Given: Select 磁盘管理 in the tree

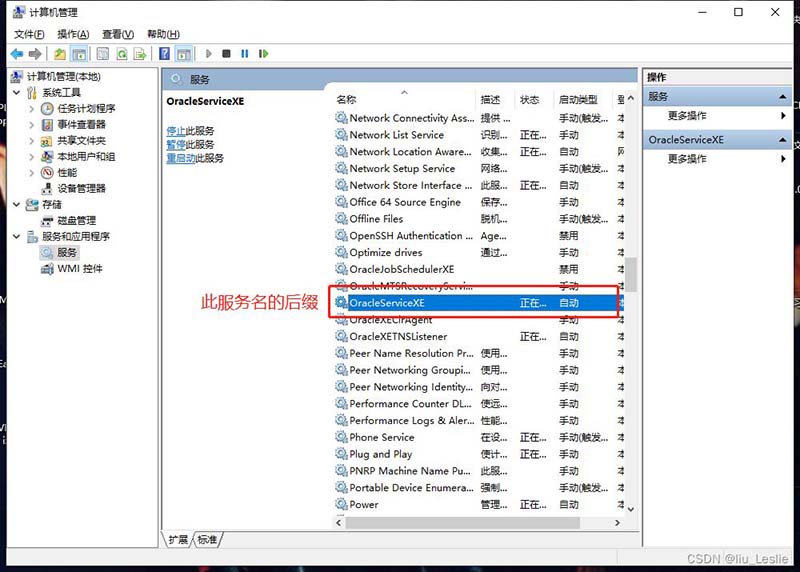Looking at the screenshot, I should point(76,221).
